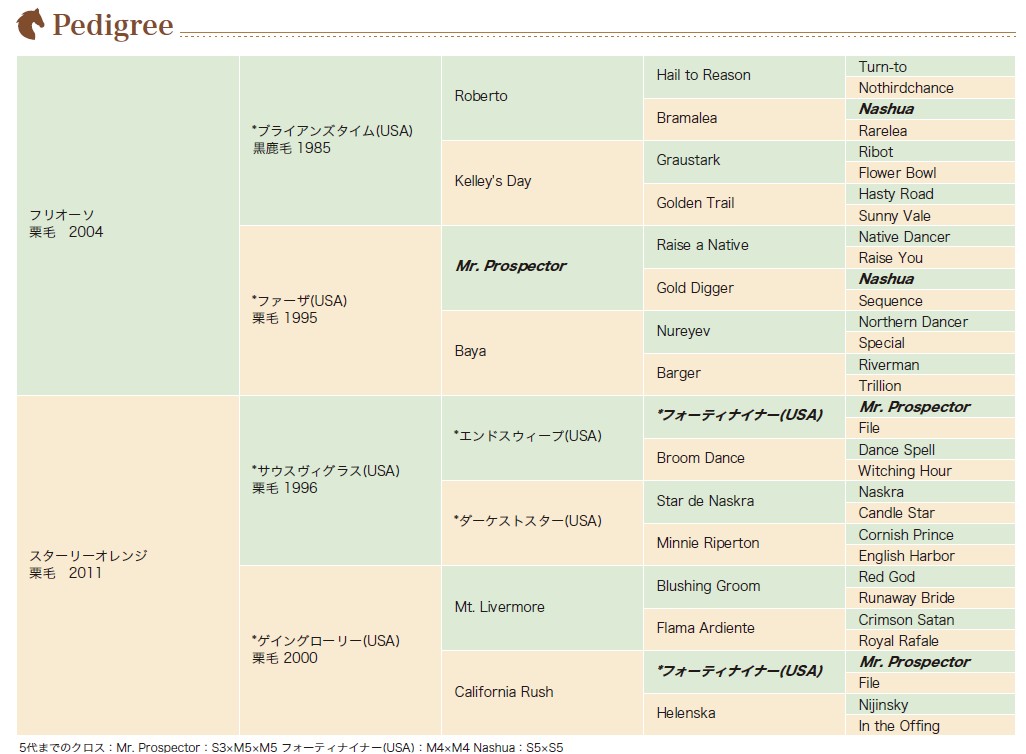
Task: Select the フリオーソ 2004 sire cell
Action: (x=128, y=225)
